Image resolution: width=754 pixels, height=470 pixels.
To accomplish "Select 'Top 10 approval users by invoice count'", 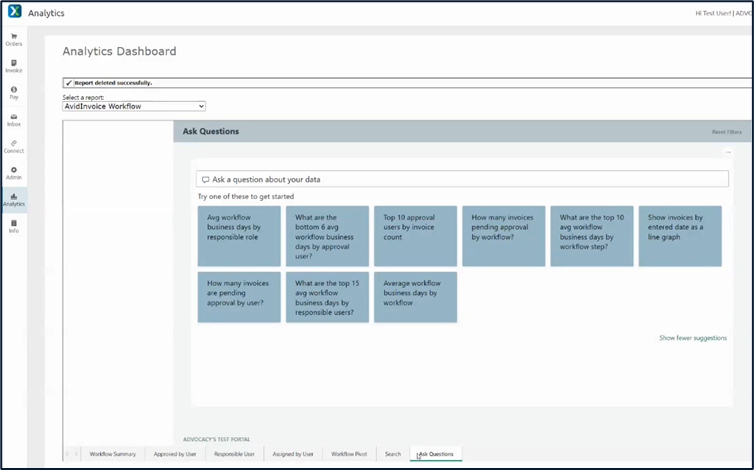I will pyautogui.click(x=415, y=236).
